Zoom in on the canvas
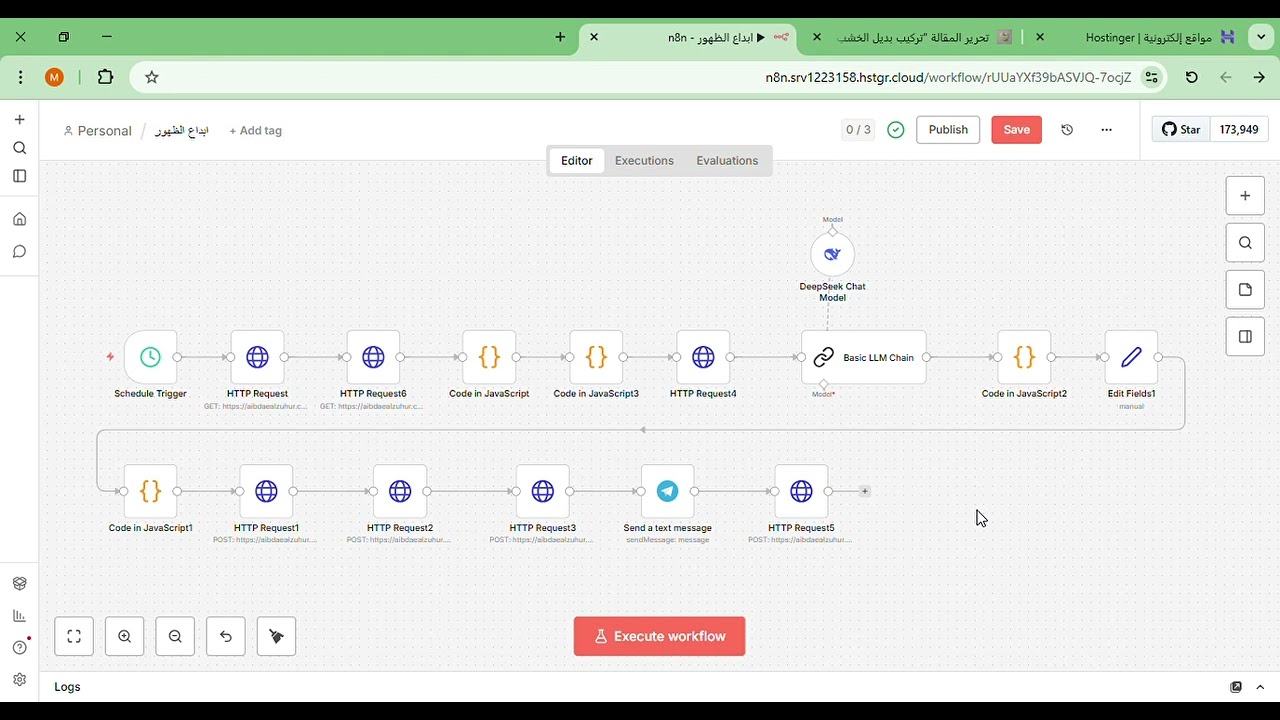The height and width of the screenshot is (720, 1280). pos(125,636)
